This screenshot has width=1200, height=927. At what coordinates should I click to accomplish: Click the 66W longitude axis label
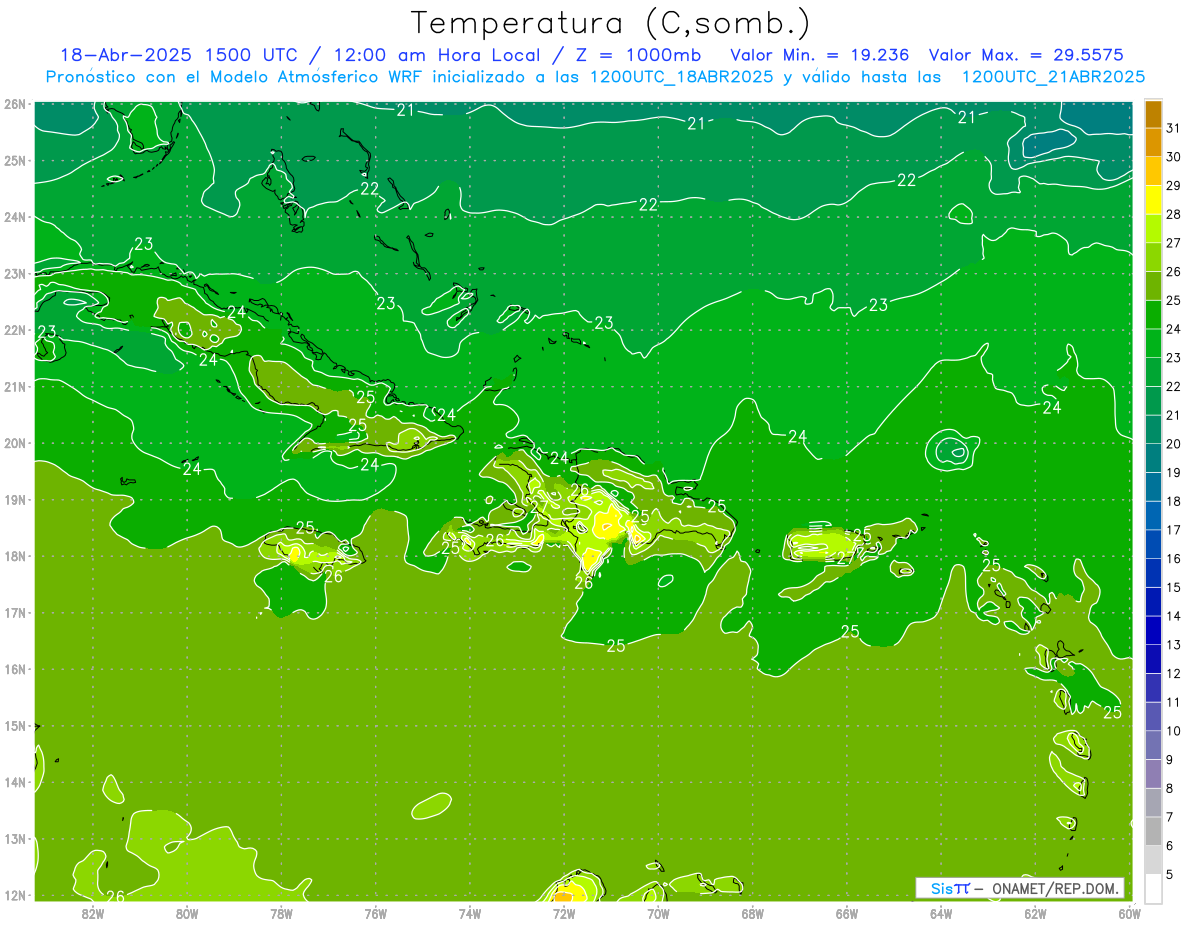tap(846, 912)
